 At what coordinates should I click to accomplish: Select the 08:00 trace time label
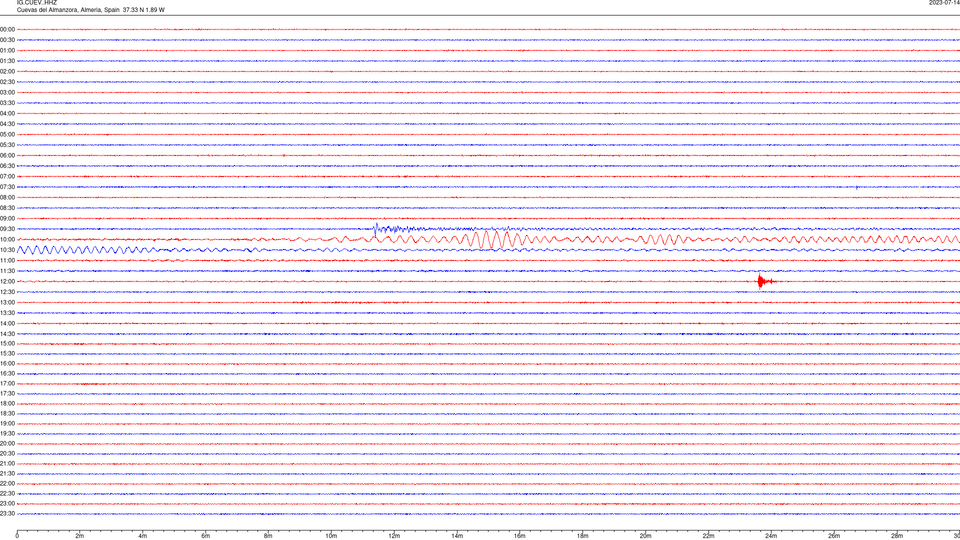(x=7, y=197)
